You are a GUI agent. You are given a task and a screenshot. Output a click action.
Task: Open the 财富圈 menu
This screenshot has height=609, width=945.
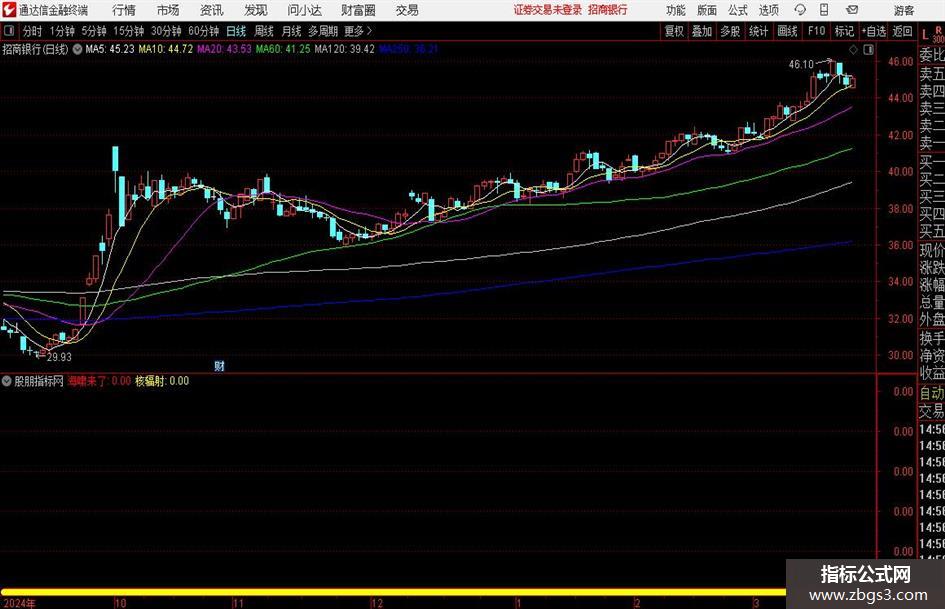pos(358,10)
